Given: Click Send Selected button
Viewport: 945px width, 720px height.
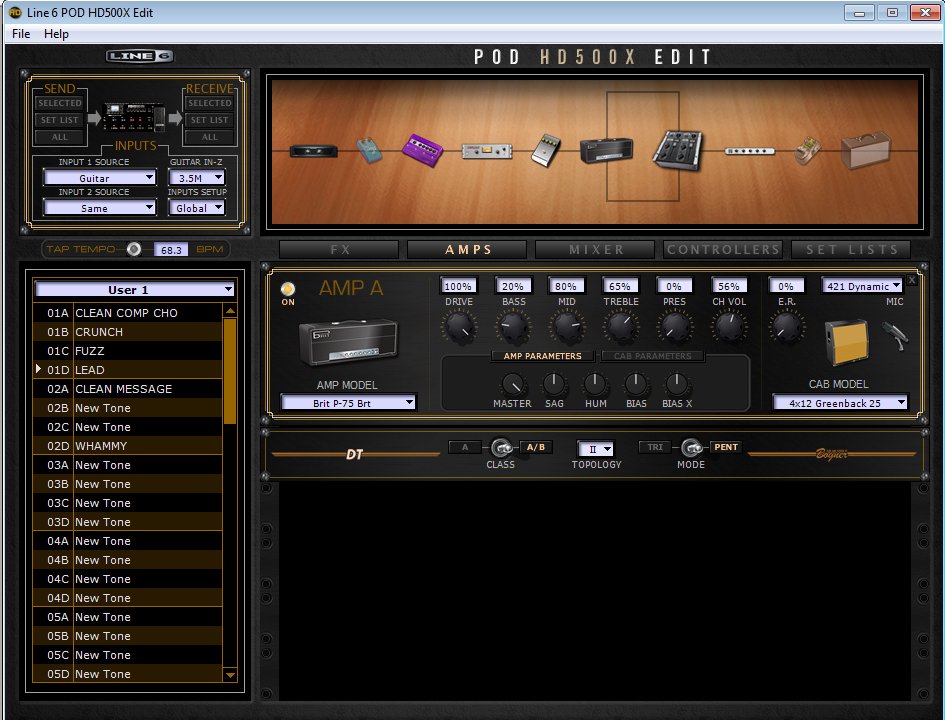Looking at the screenshot, I should click(x=60, y=103).
